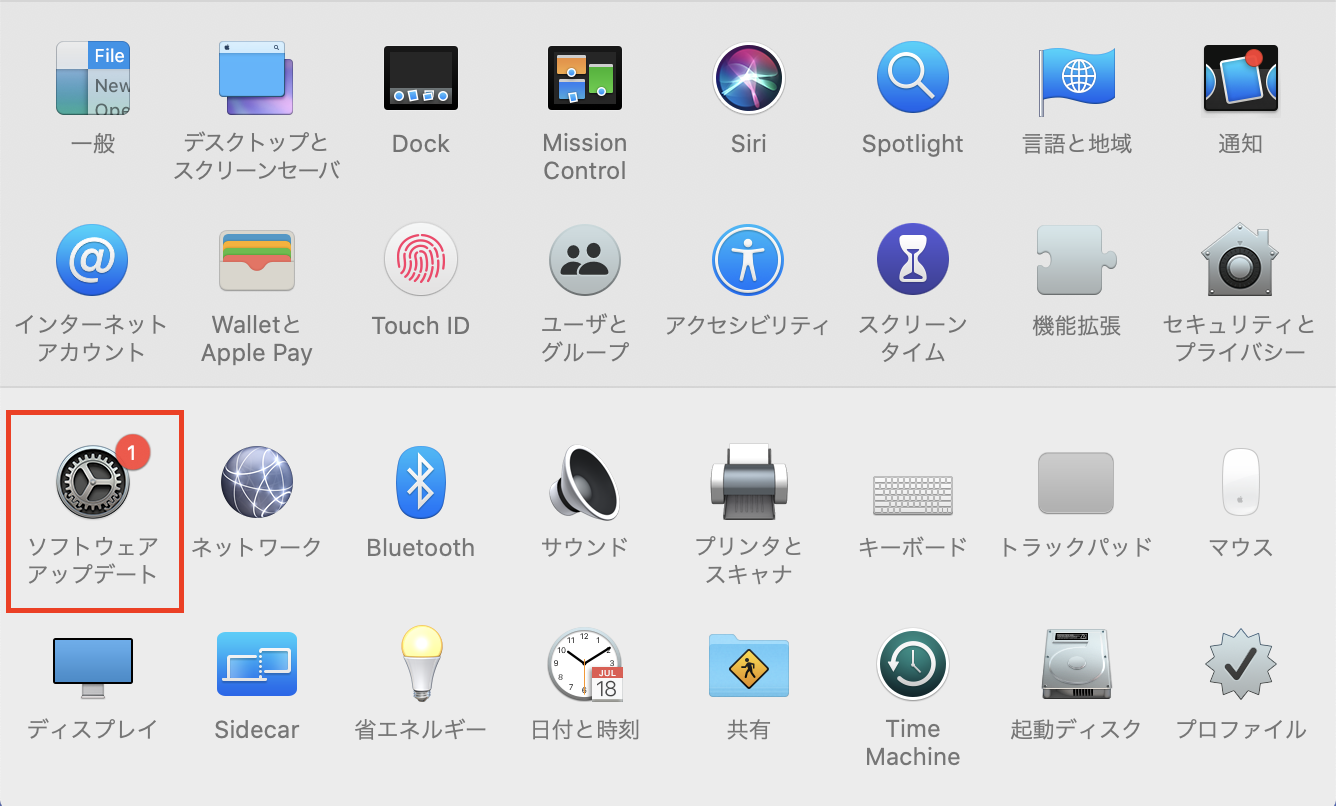Open the Time Machine icon
The width and height of the screenshot is (1336, 806).
coord(913,664)
